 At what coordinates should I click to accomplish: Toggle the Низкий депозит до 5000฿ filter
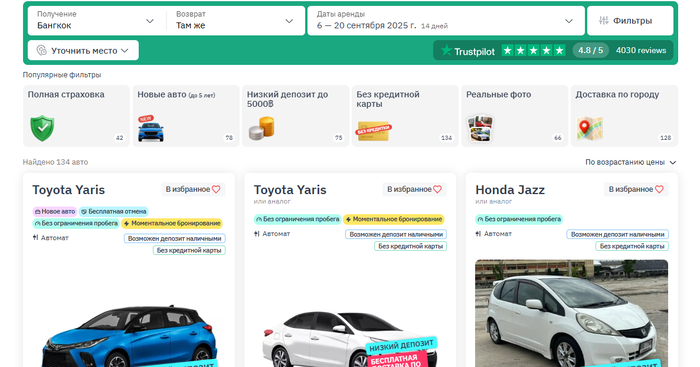pos(296,116)
